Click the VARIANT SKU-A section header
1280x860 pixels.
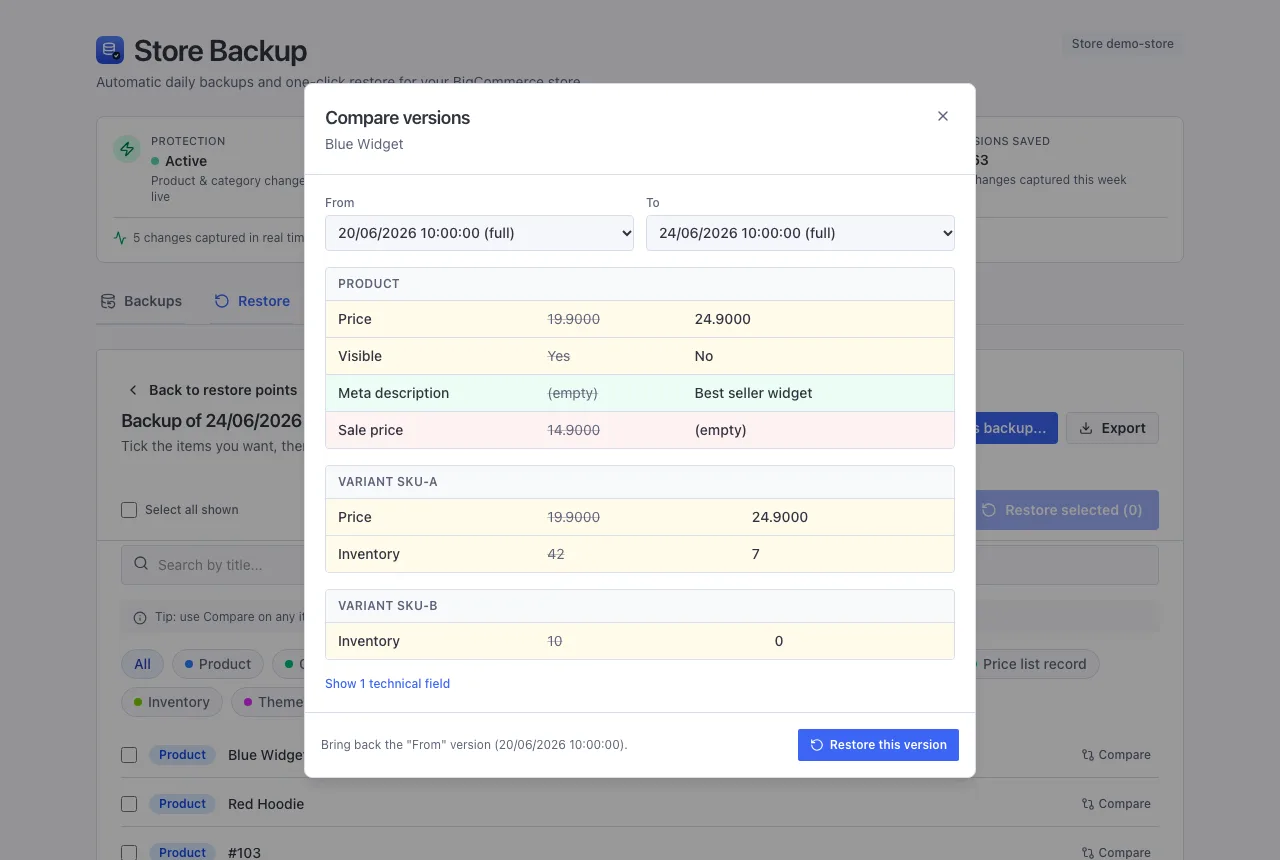[x=640, y=482]
